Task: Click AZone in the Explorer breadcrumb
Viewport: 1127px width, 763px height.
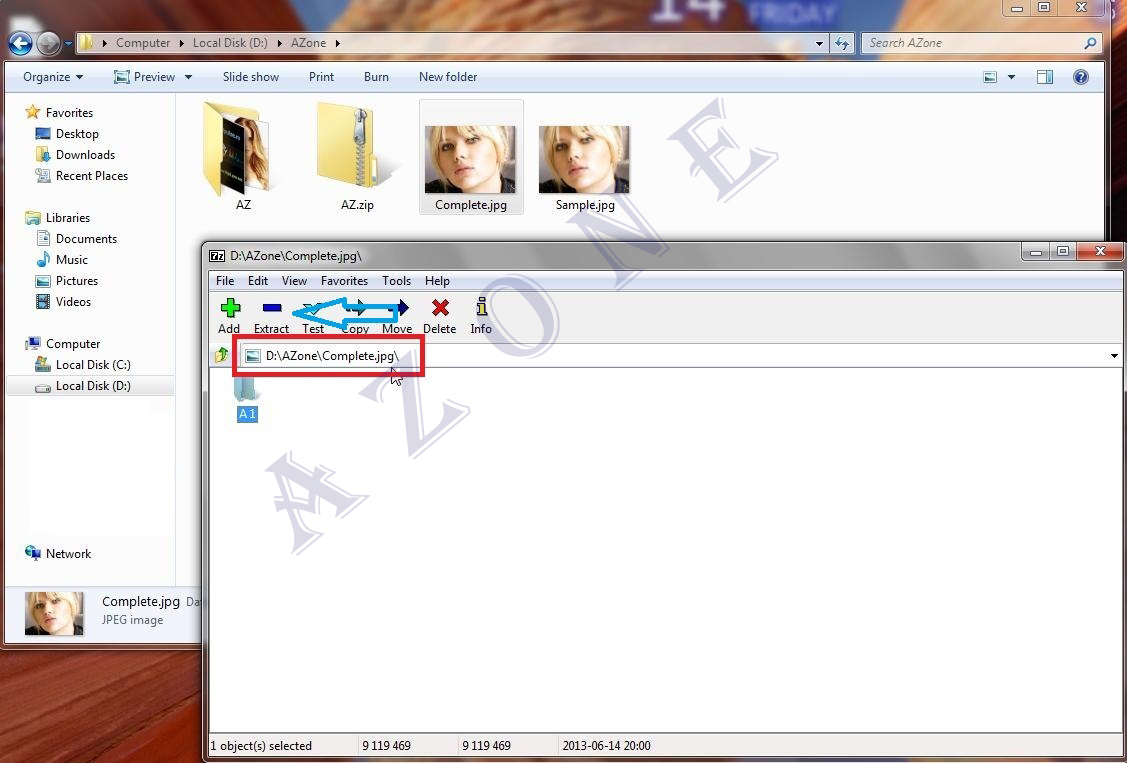Action: coord(308,43)
